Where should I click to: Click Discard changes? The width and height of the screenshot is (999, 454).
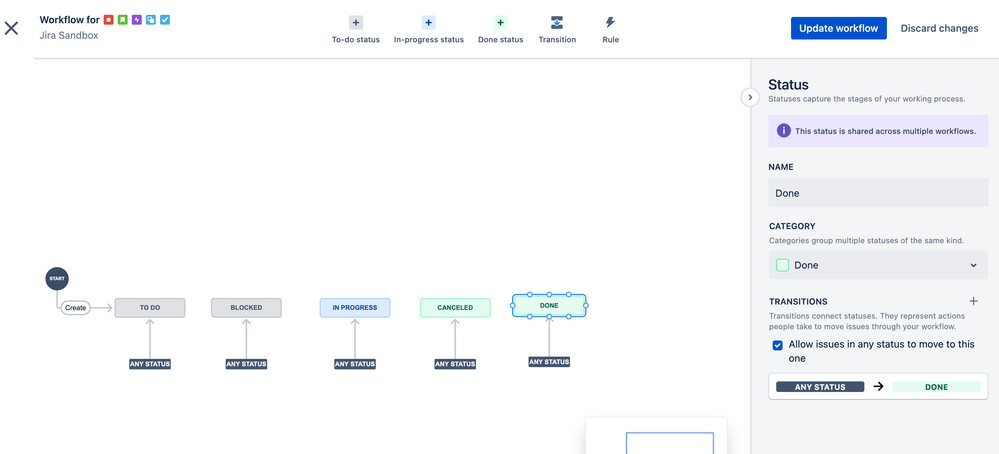coord(939,28)
